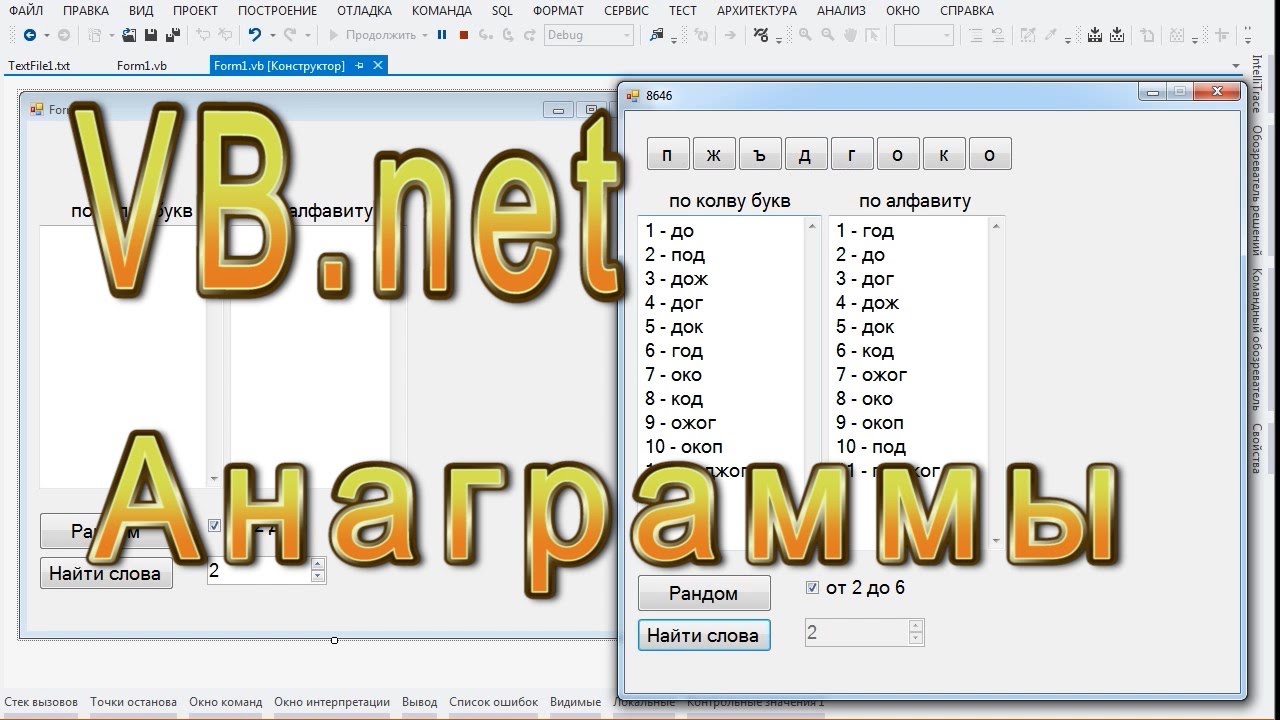Toggle the 'от 2 до 6' checkbox
This screenshot has height=720, width=1280.
point(813,588)
